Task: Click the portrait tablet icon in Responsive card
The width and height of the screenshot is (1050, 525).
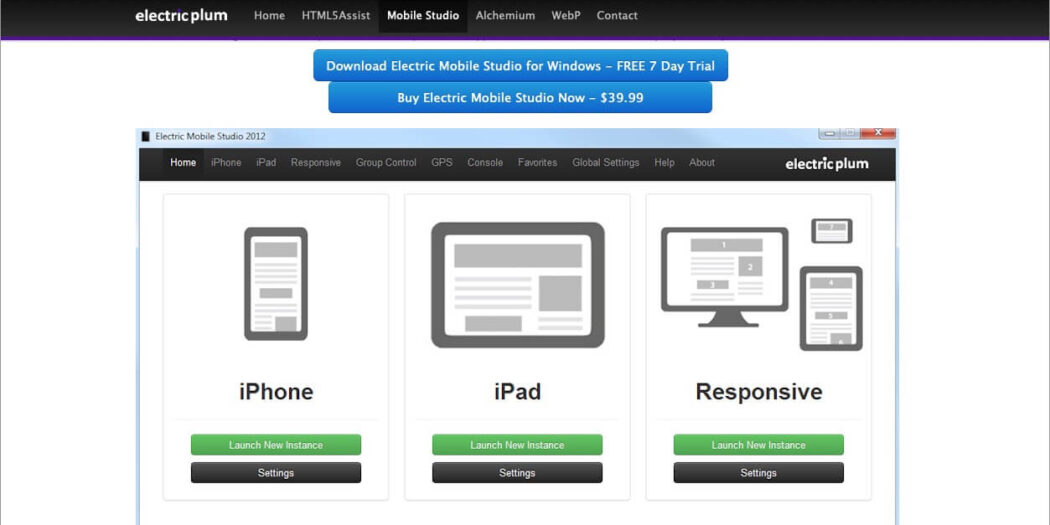Action: point(831,309)
